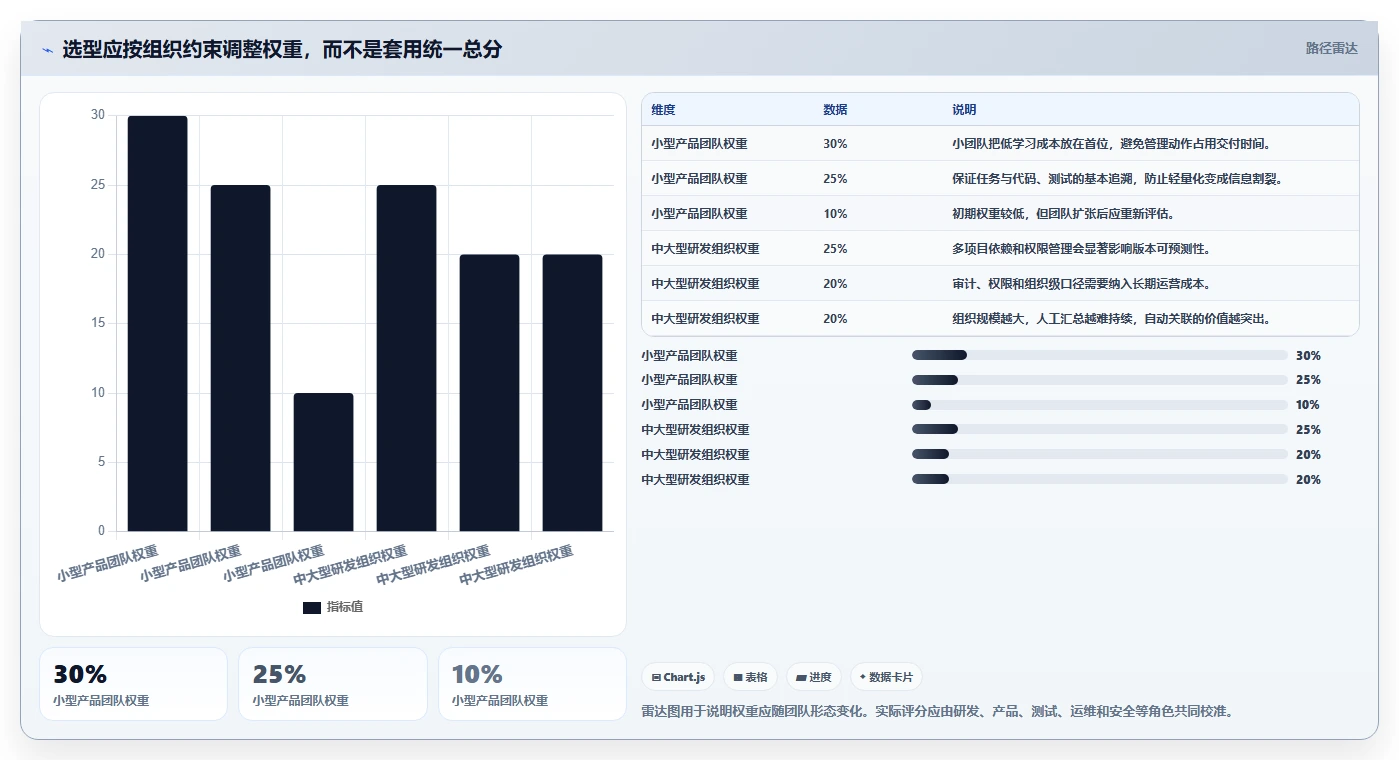
Task: Click the 数据卡片 tag
Action: [886, 677]
